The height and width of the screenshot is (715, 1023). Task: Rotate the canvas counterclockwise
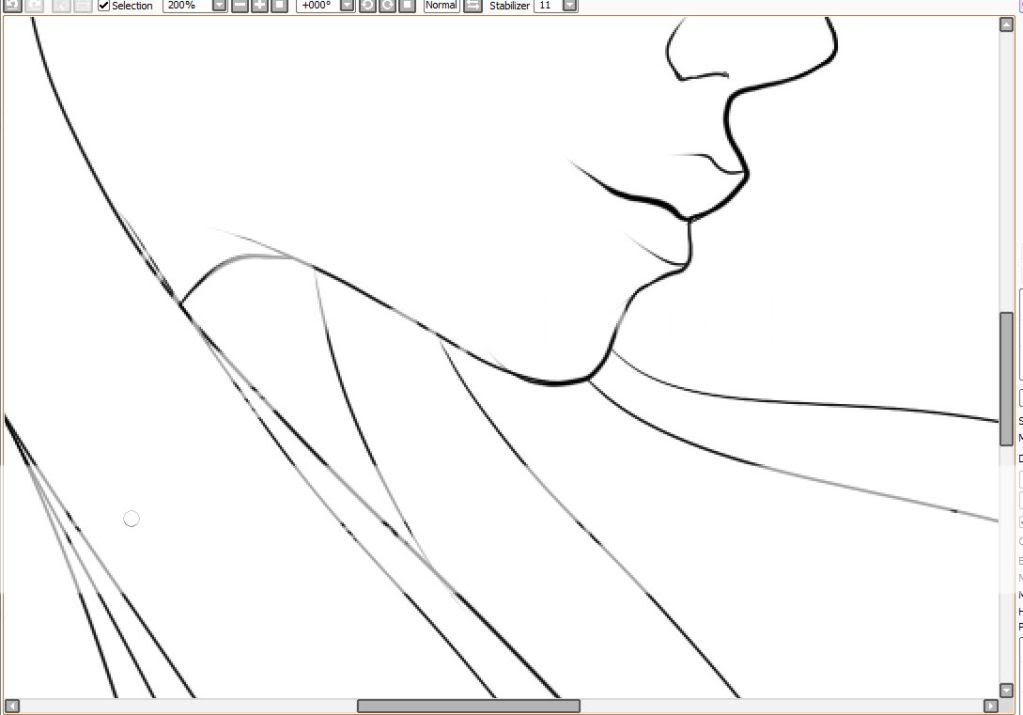pos(367,5)
